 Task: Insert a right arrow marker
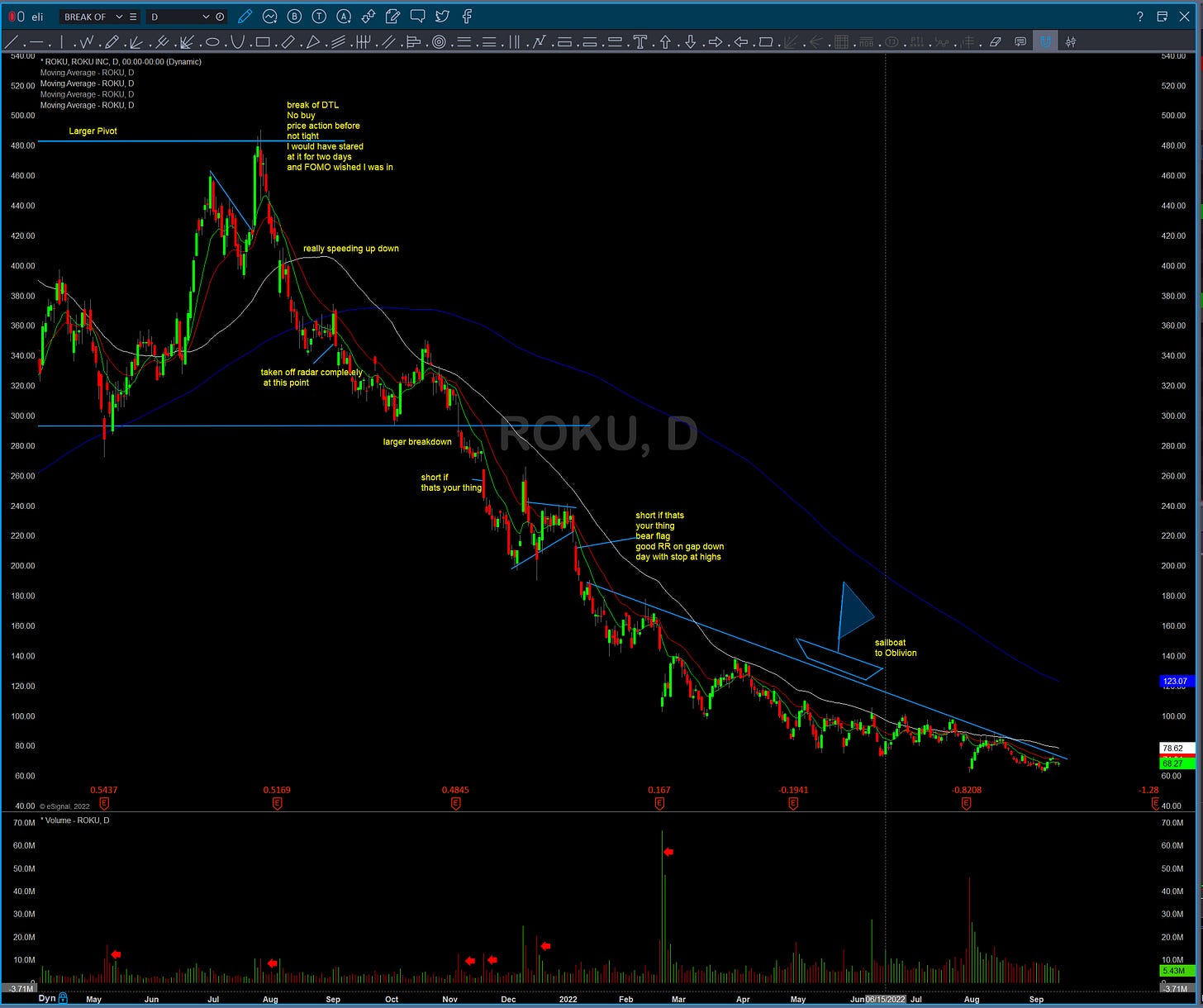715,41
